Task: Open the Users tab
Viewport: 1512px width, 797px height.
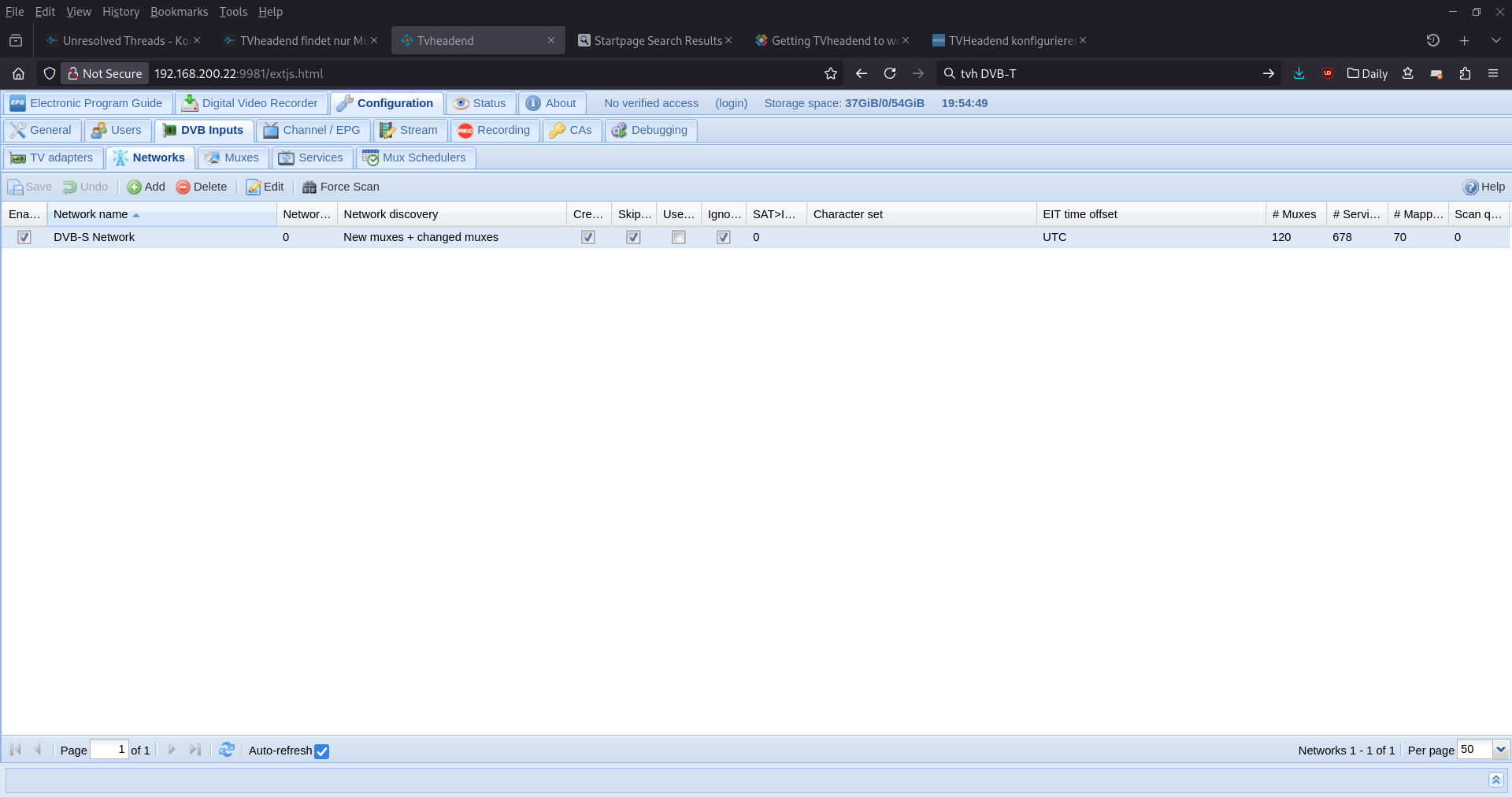Action: click(117, 131)
